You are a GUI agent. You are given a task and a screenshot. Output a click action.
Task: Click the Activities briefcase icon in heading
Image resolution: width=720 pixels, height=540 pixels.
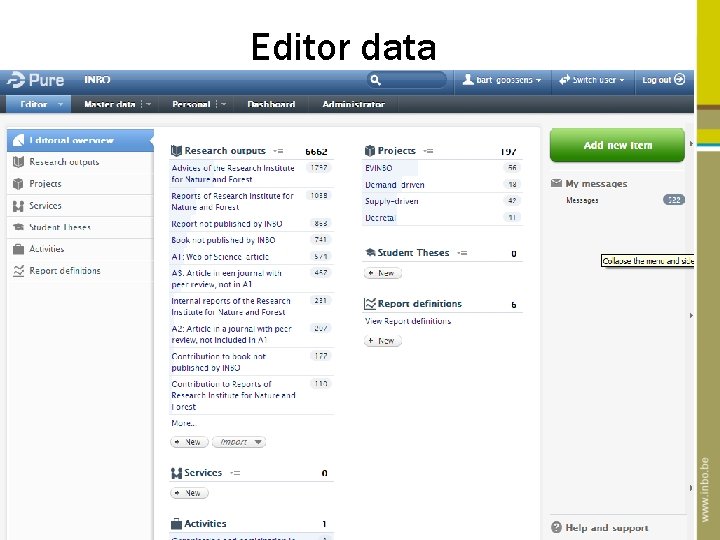[176, 524]
